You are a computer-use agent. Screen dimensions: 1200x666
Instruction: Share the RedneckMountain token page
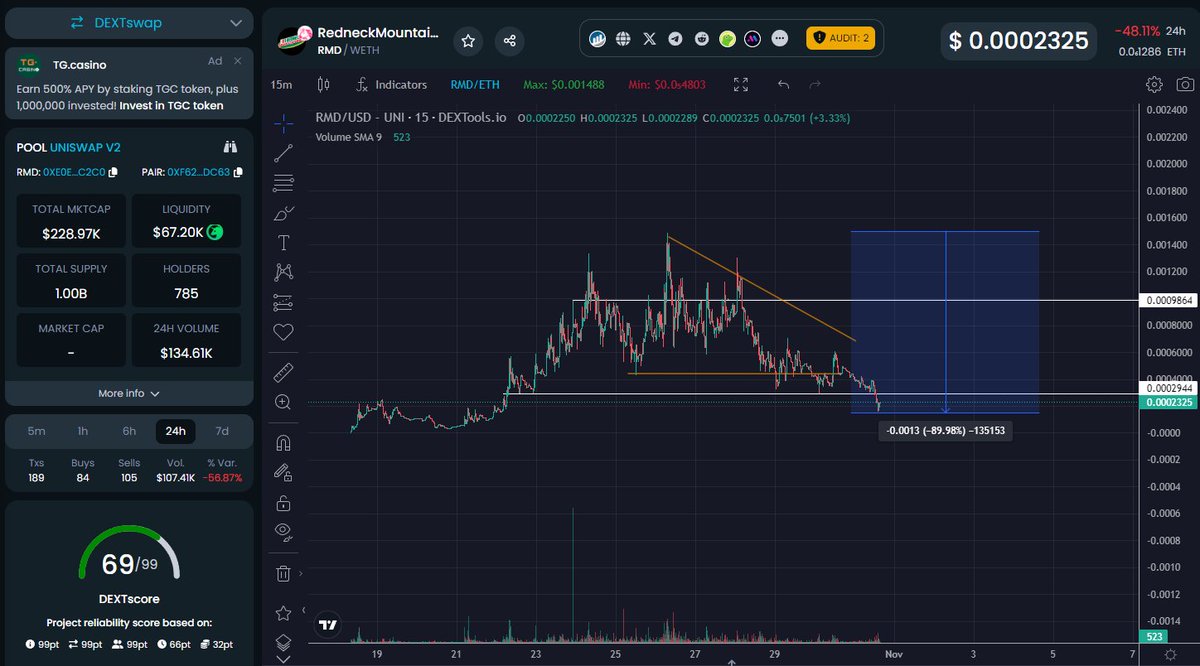[x=510, y=41]
